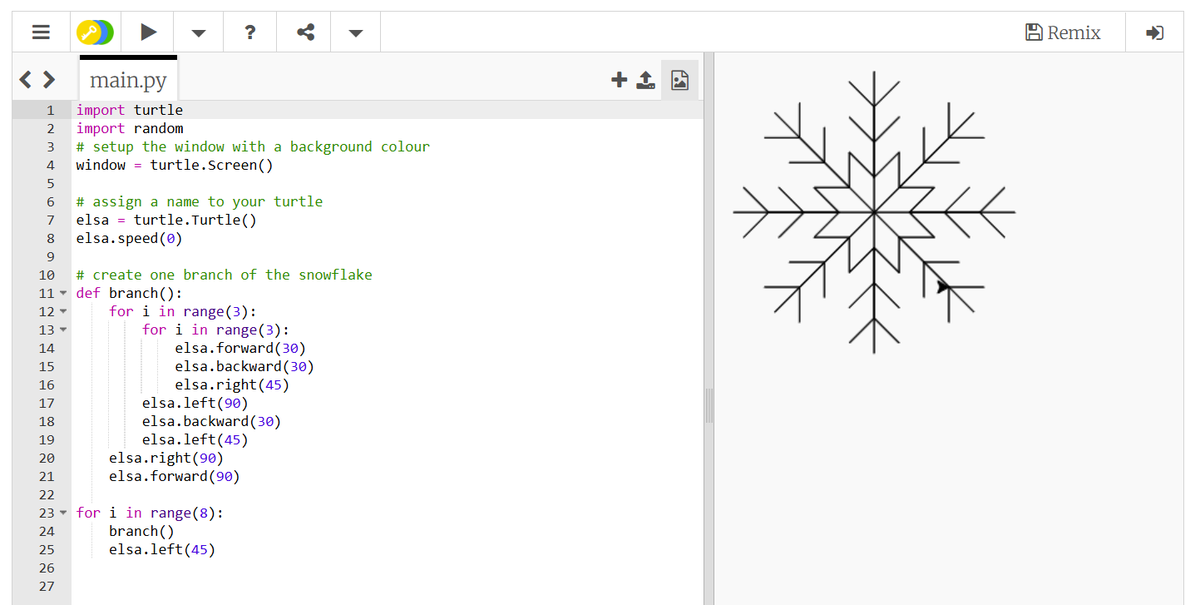Open the run options dropdown arrow

coord(198,33)
